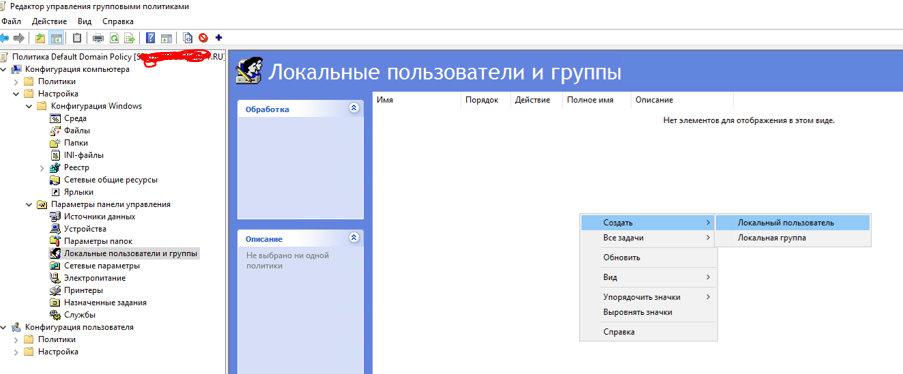
Task: Select Справка in context menu
Action: pyautogui.click(x=648, y=332)
